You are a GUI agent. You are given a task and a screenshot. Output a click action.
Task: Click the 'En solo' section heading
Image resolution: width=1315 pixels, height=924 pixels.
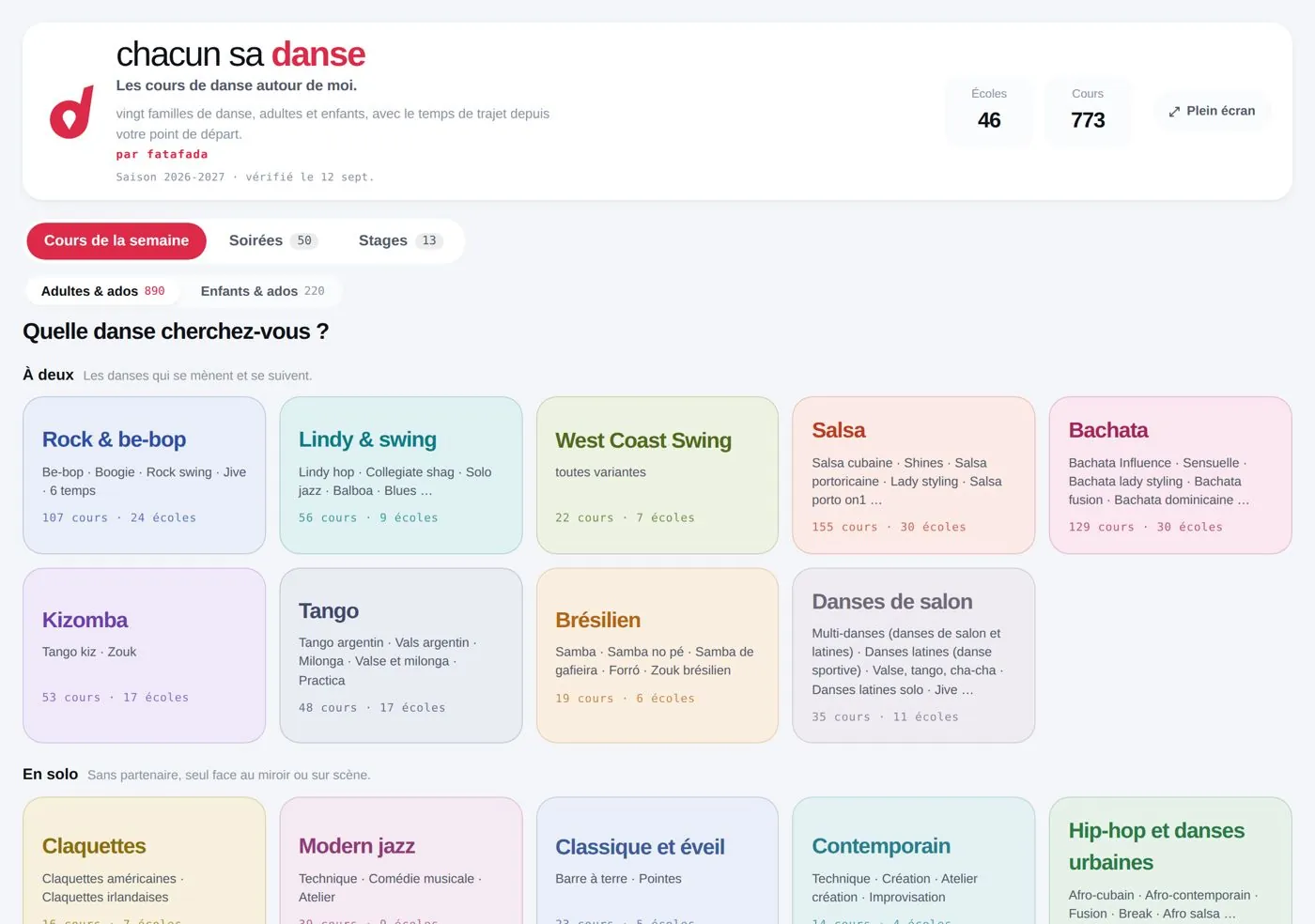(x=50, y=774)
